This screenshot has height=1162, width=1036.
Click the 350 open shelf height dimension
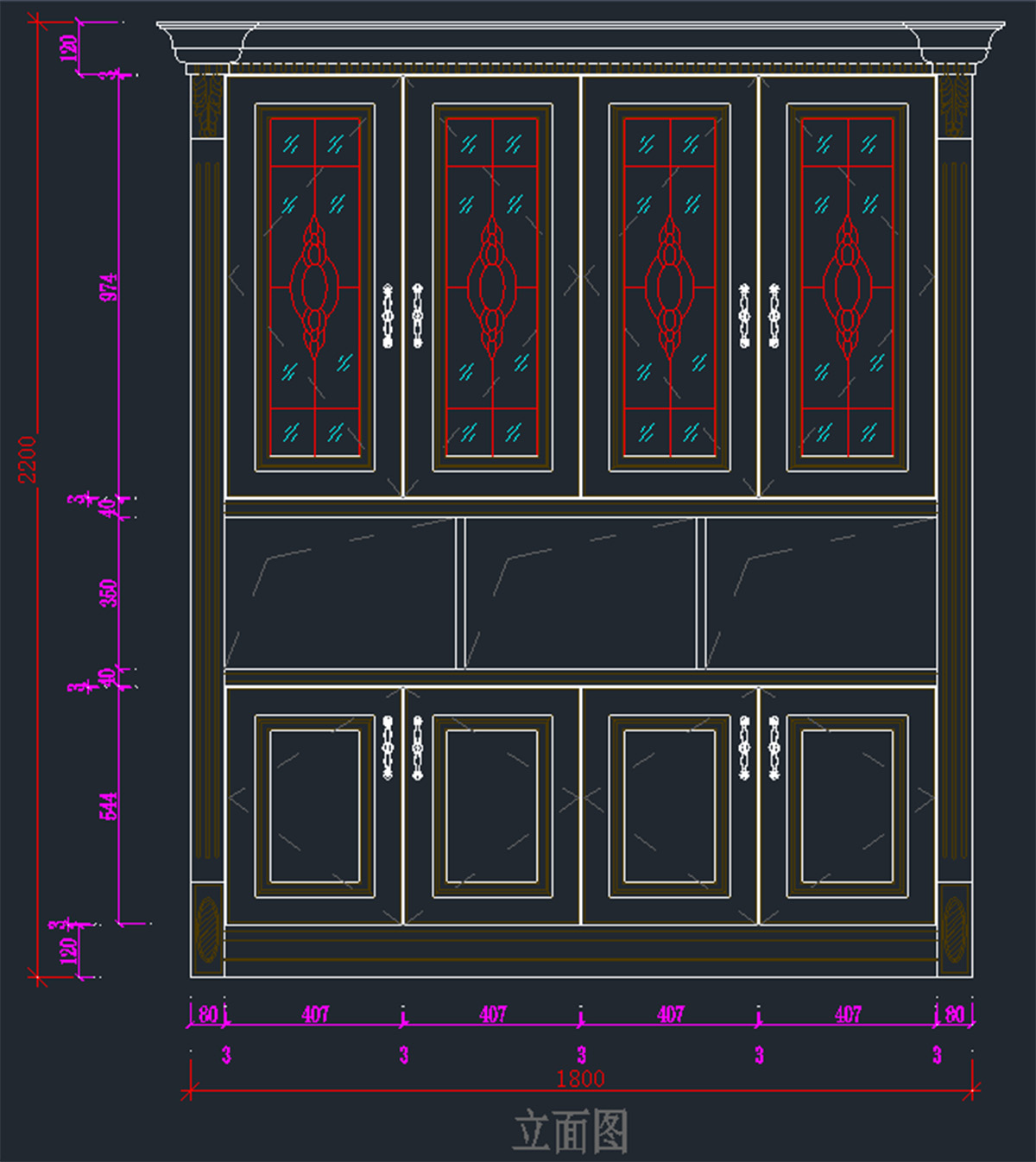pyautogui.click(x=109, y=593)
